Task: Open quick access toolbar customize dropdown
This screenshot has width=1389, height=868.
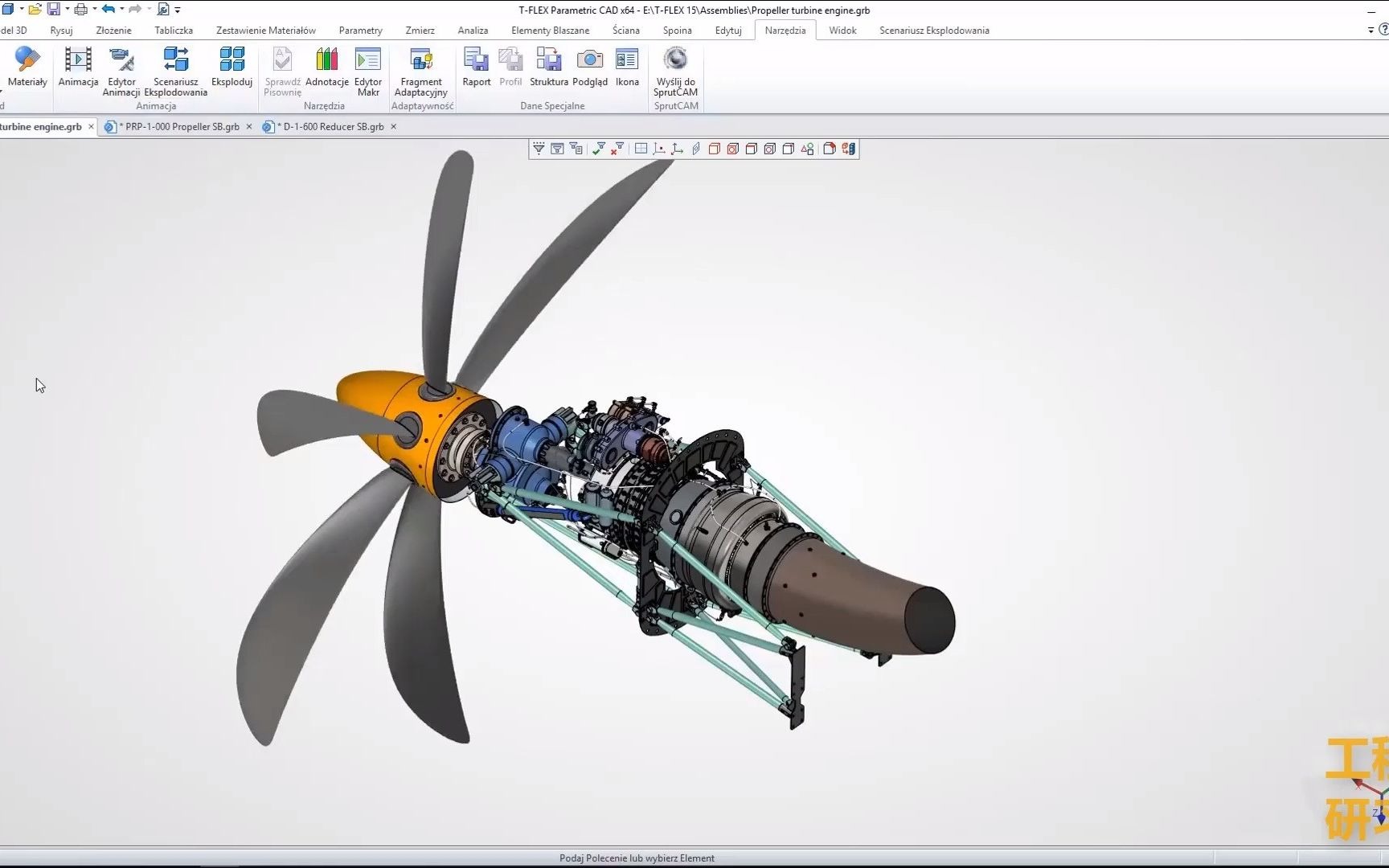Action: (178, 10)
